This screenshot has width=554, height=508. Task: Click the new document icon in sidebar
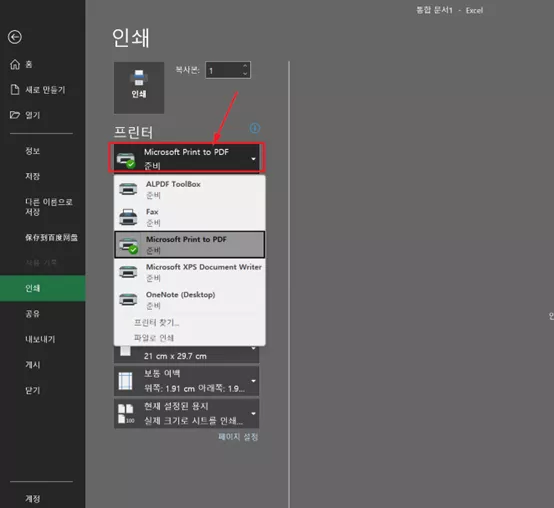click(x=15, y=89)
